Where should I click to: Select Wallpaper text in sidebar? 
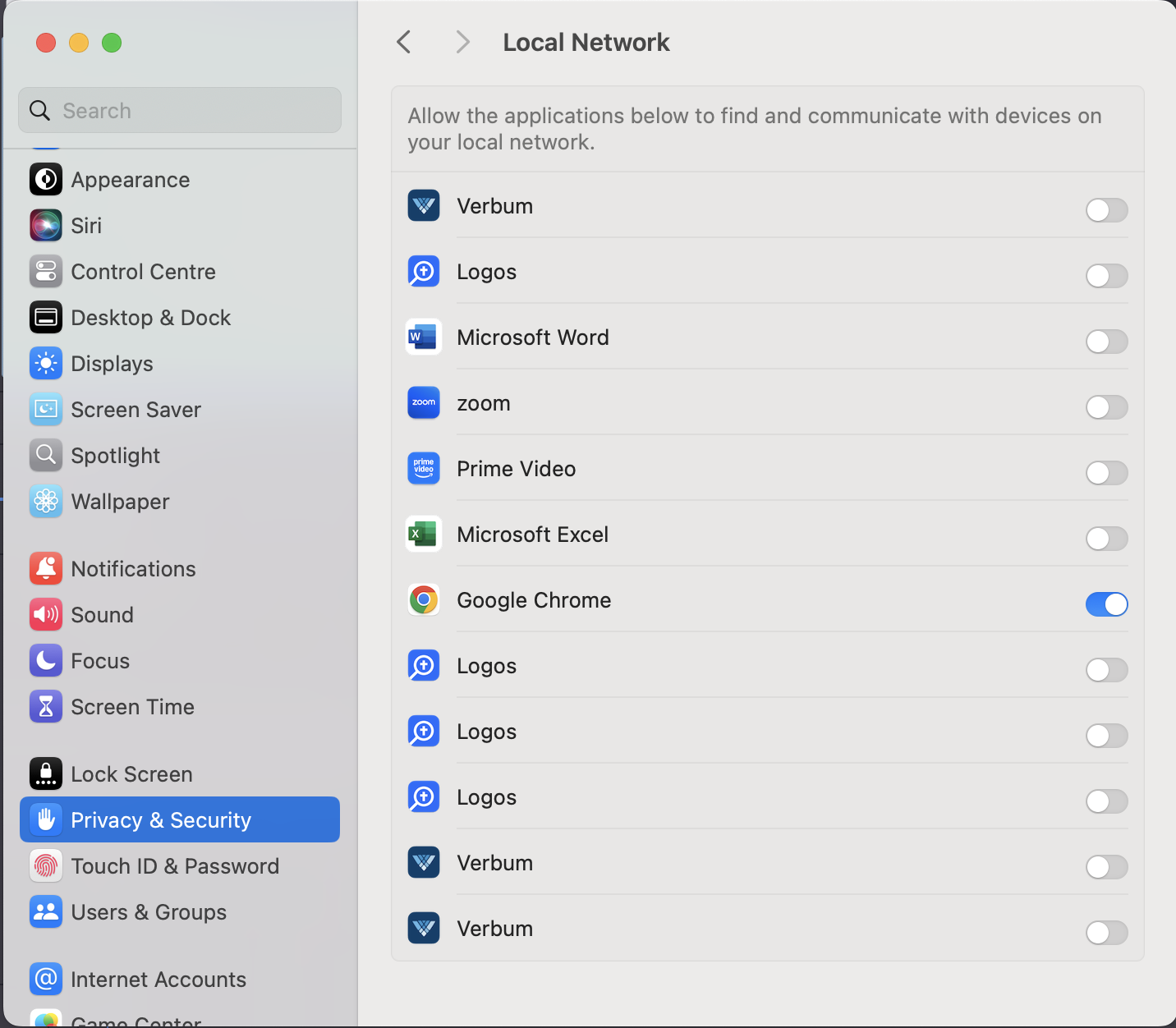121,502
